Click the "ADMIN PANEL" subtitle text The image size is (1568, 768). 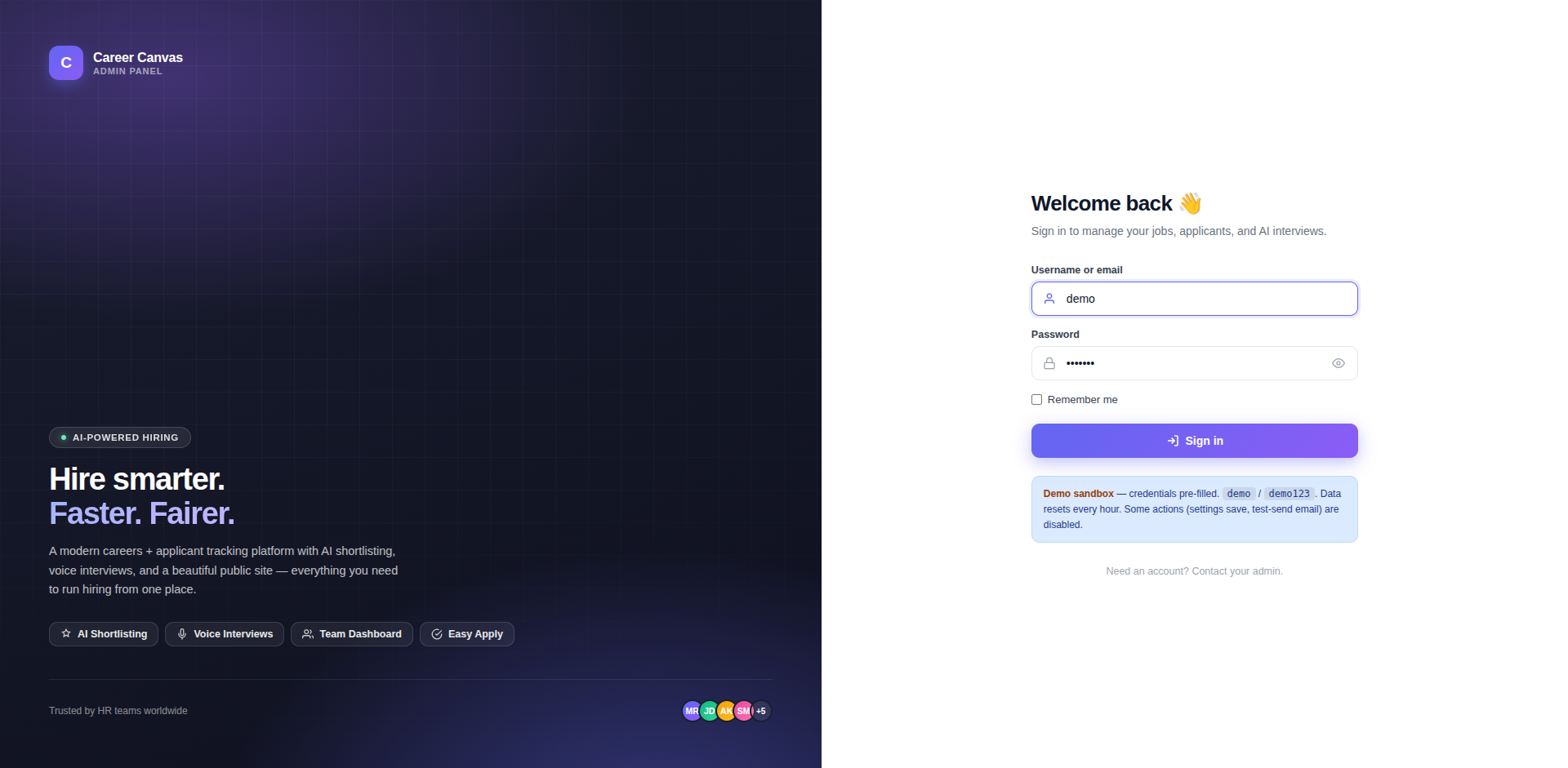127,71
